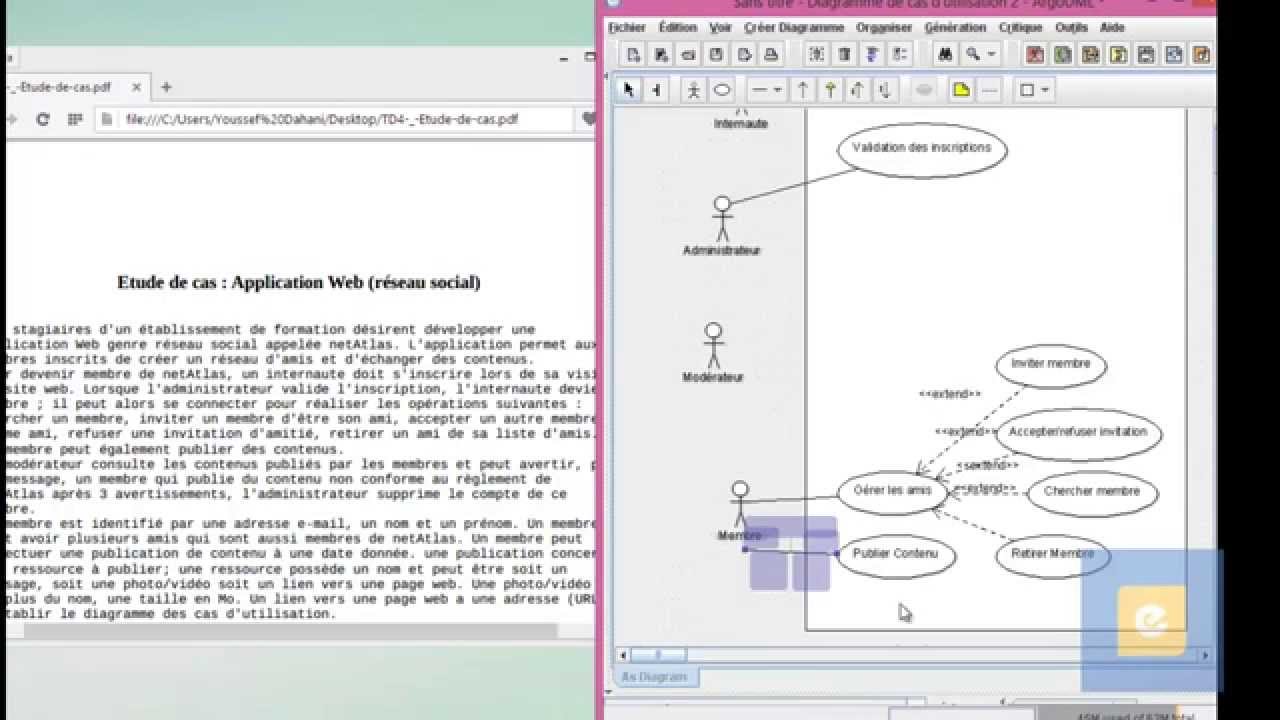The height and width of the screenshot is (720, 1280).
Task: Select the Accepter/refuser invitation use case
Action: 1078,433
